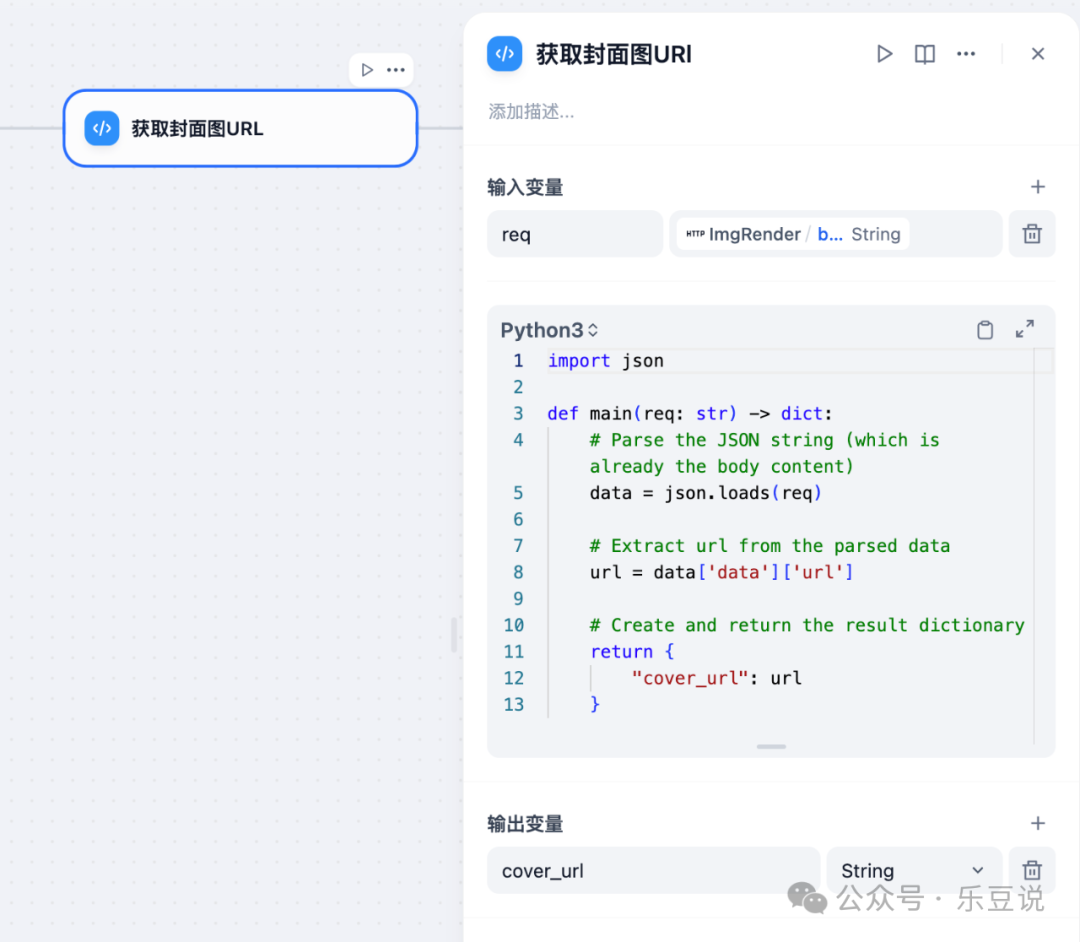1080x942 pixels.
Task: Click the code icon in the panel title
Action: pos(505,54)
